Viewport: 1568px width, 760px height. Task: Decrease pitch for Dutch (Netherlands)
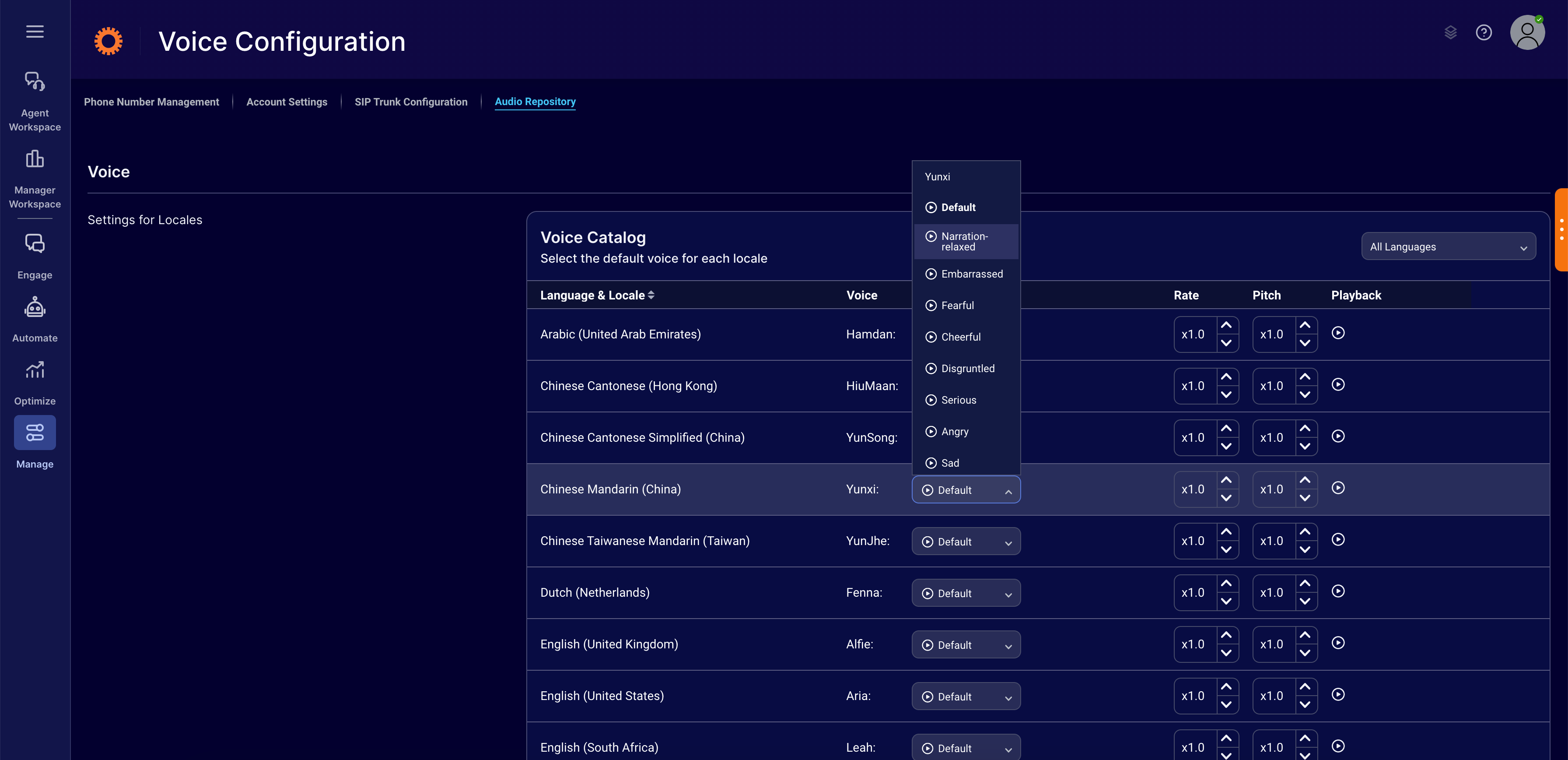(1305, 602)
